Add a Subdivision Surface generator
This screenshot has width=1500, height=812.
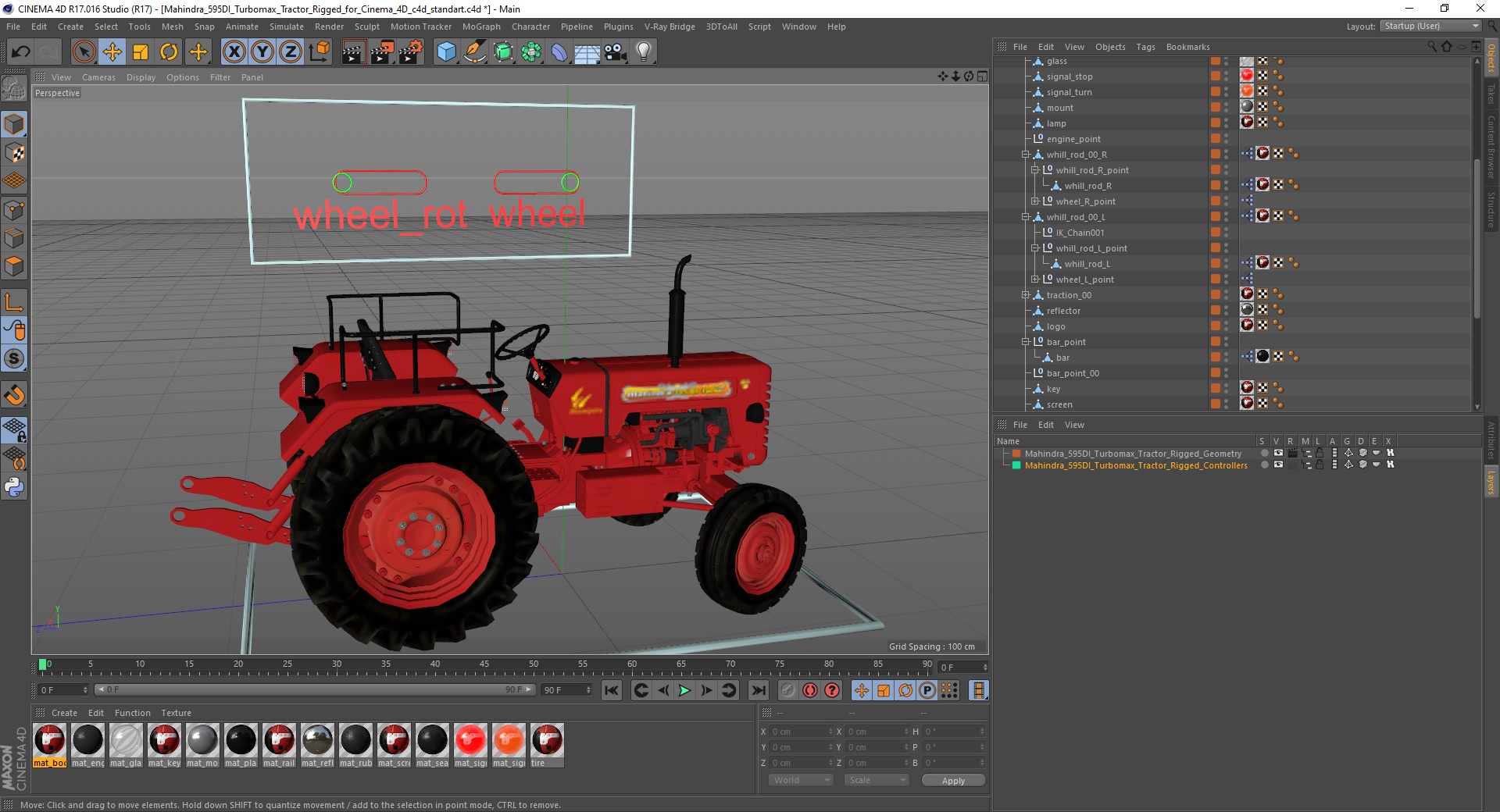pyautogui.click(x=503, y=52)
